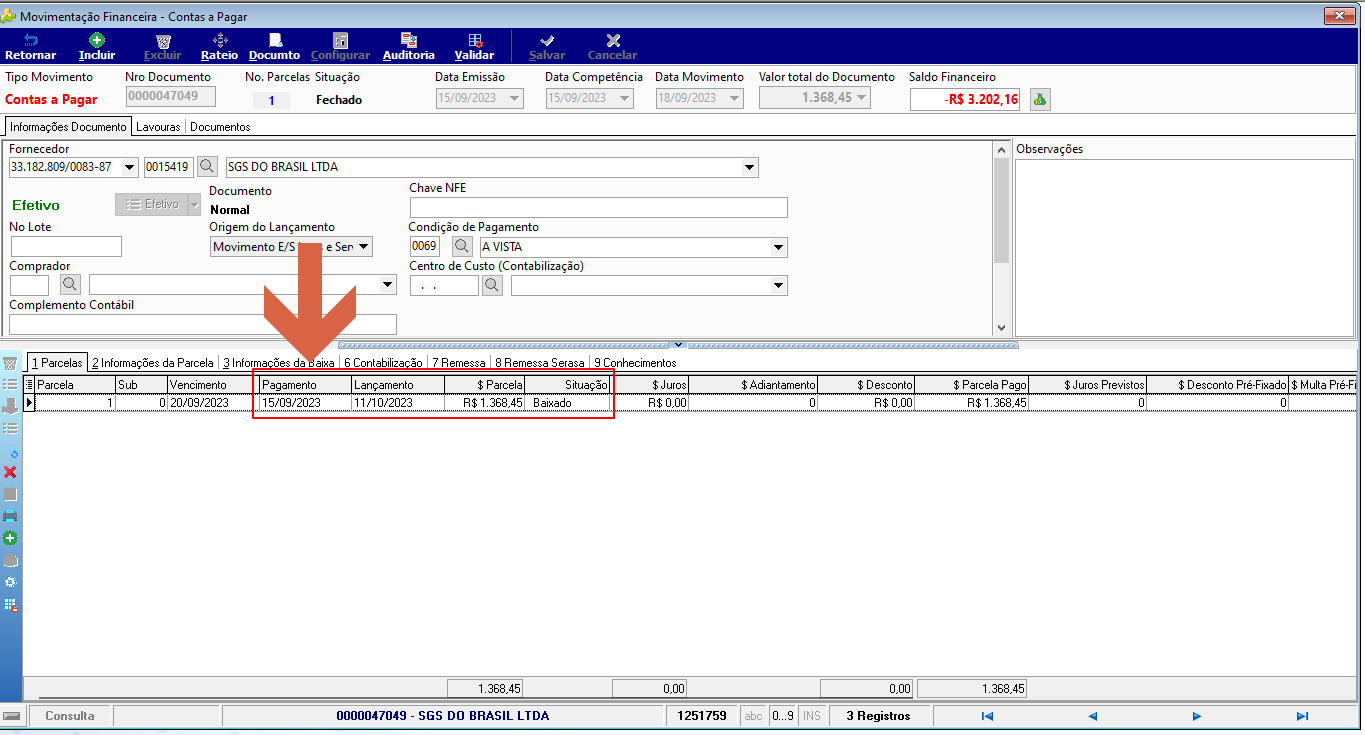
Task: Switch to the Documentos tab
Action: coord(220,127)
